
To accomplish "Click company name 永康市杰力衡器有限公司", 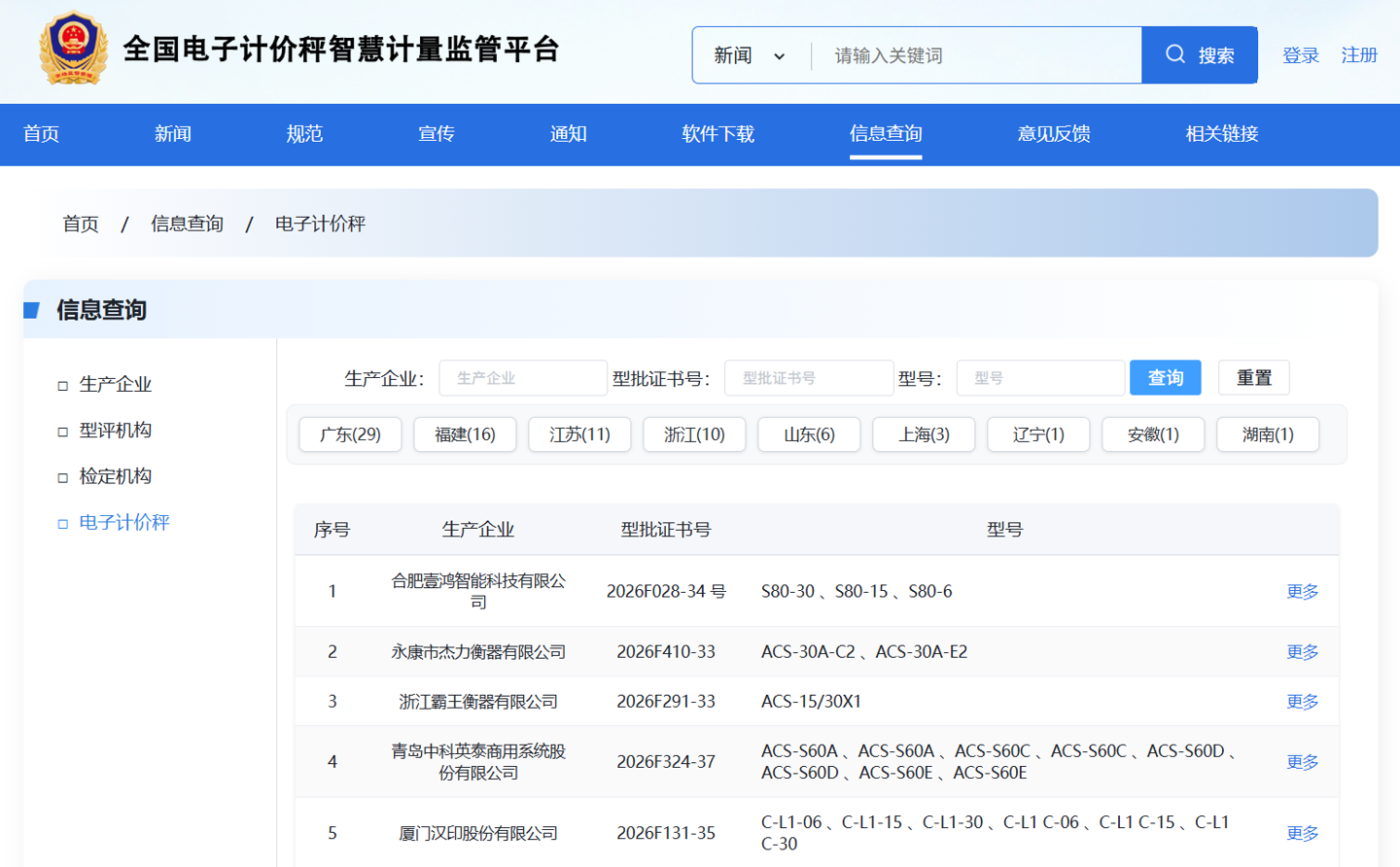I will (x=478, y=652).
